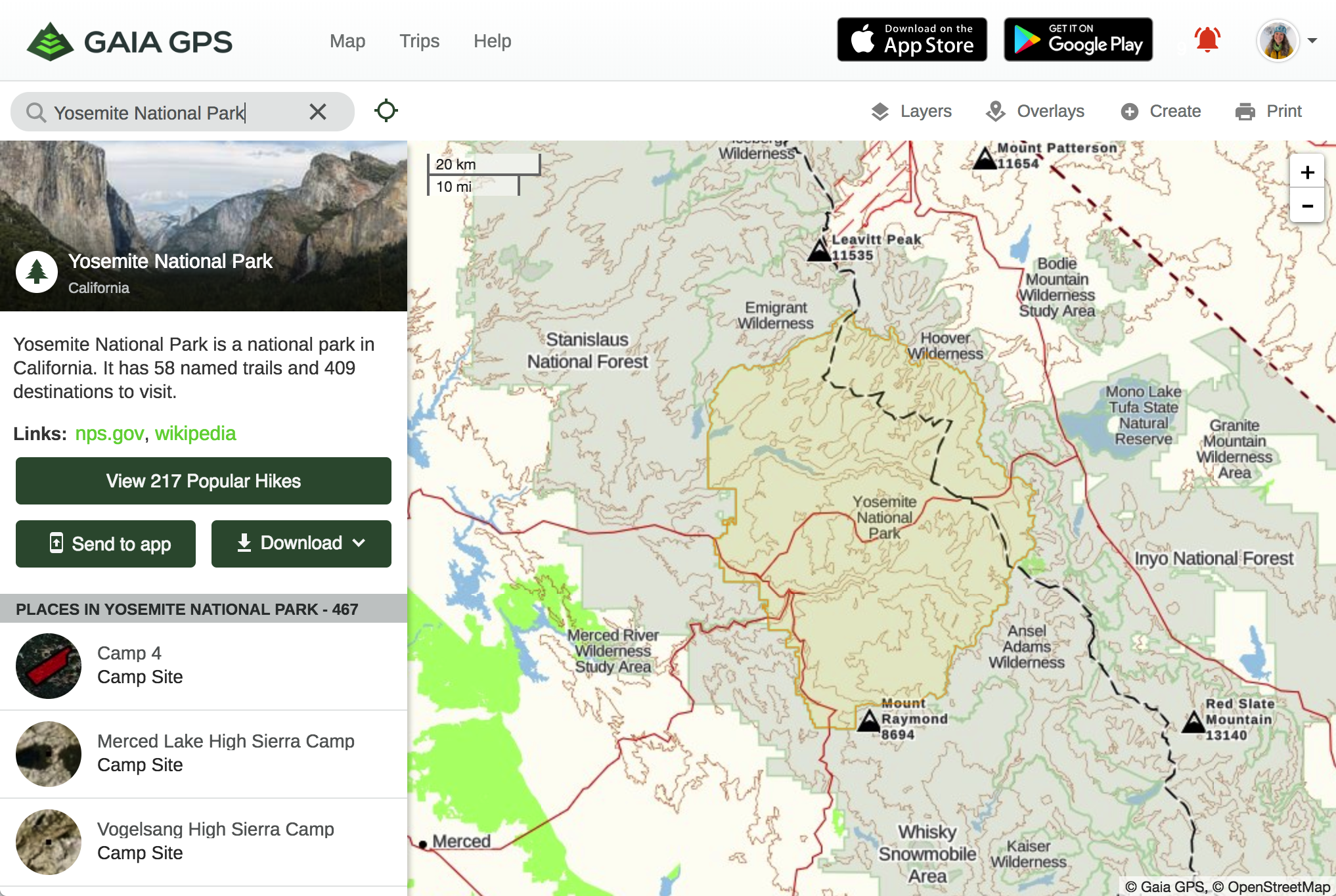Print the current map

[x=1268, y=111]
